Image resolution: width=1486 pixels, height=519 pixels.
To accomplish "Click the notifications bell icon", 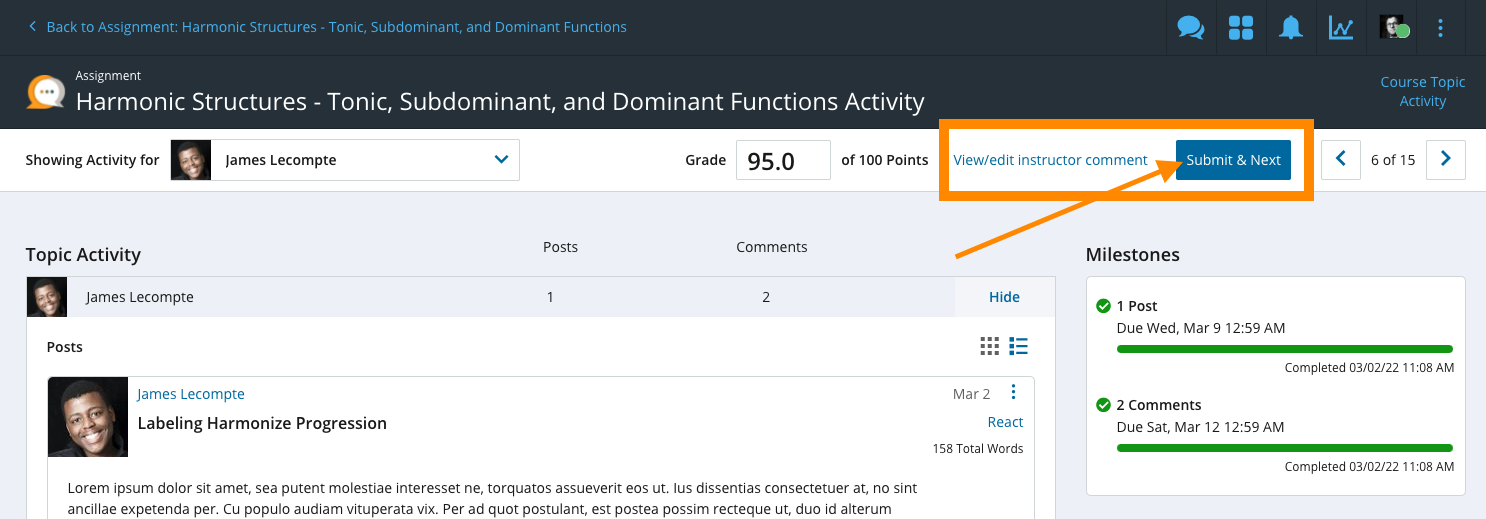I will (x=1291, y=27).
